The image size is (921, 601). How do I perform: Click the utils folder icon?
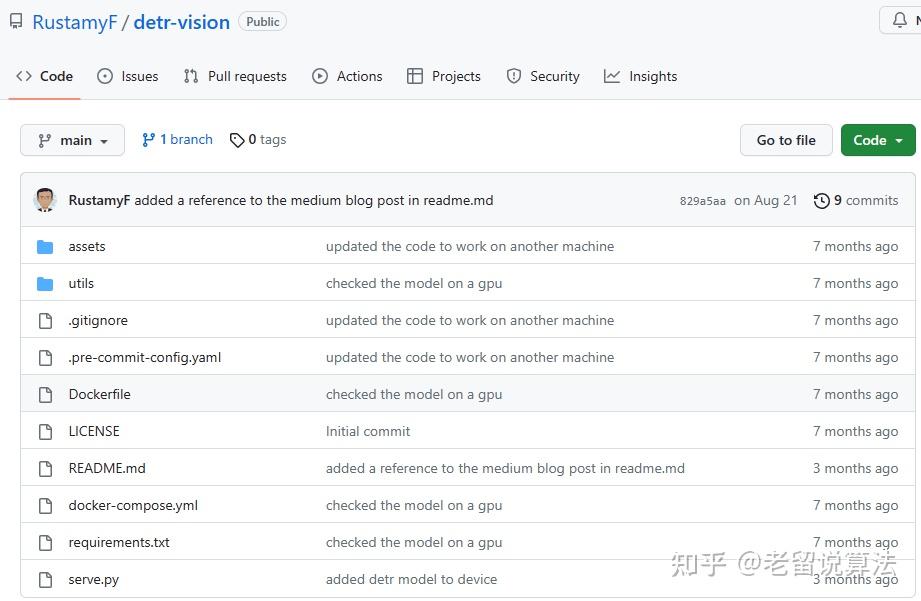coord(45,284)
